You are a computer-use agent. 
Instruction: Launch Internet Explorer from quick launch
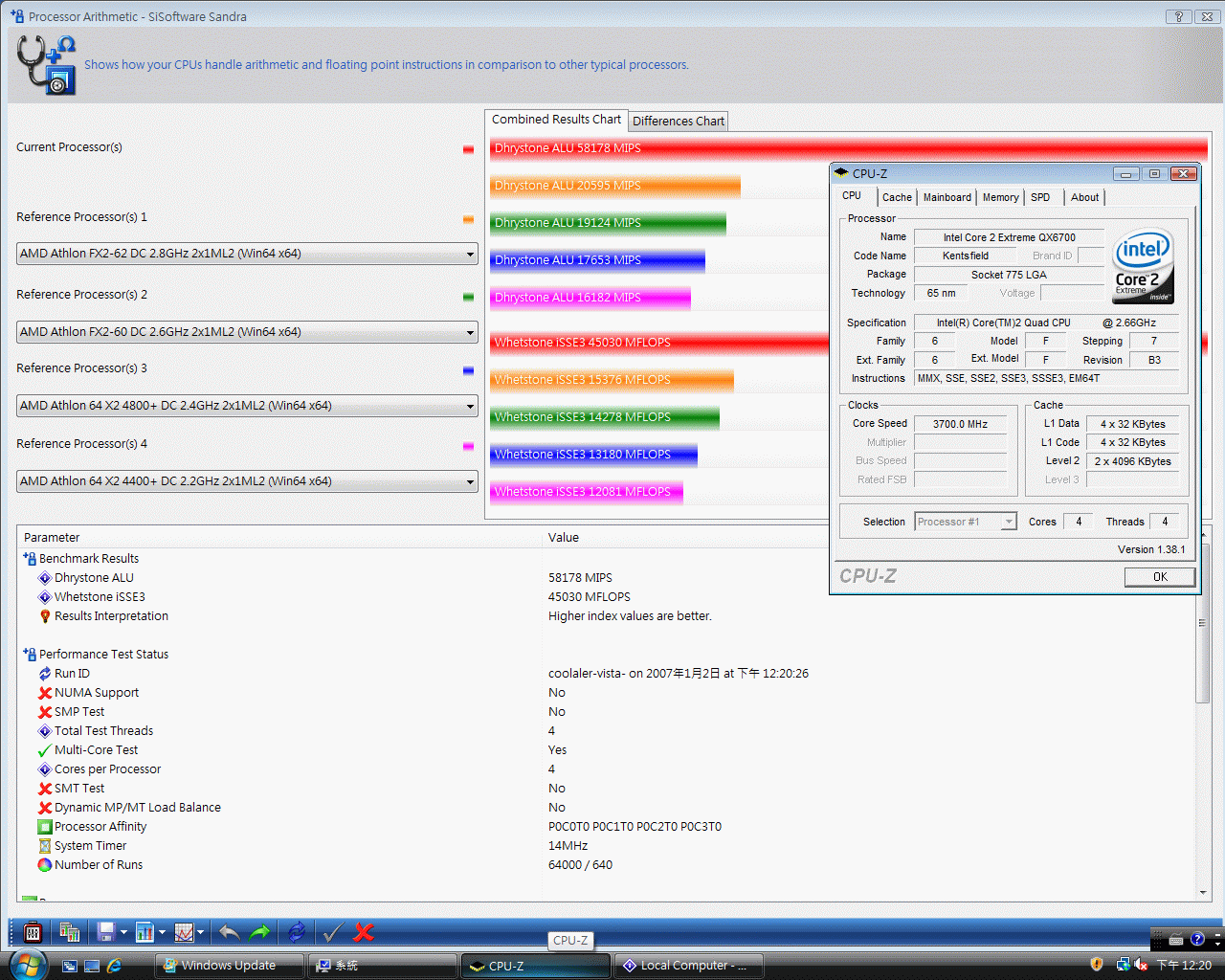coord(115,966)
